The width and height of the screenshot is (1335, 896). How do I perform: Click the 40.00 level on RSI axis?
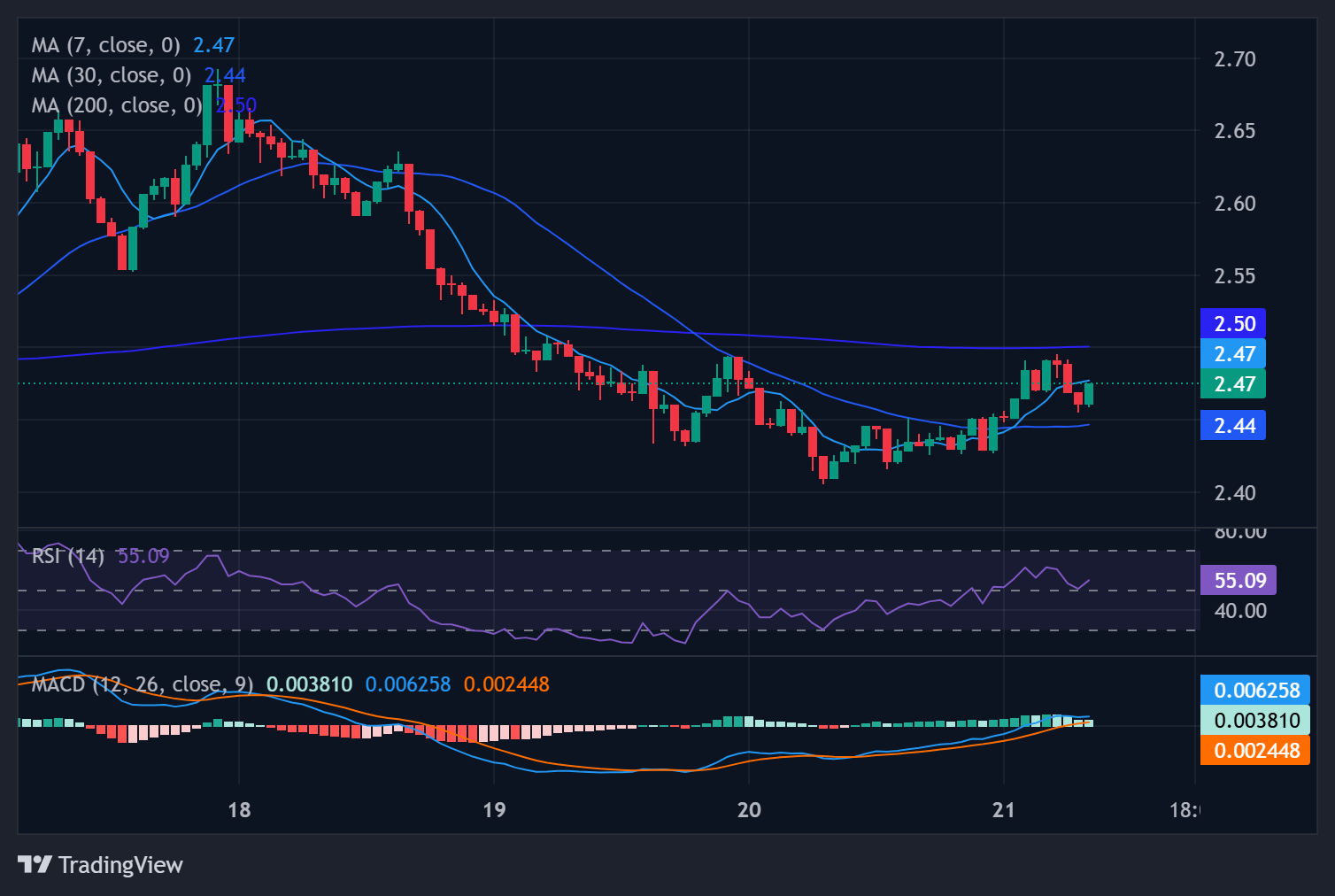[x=1239, y=611]
